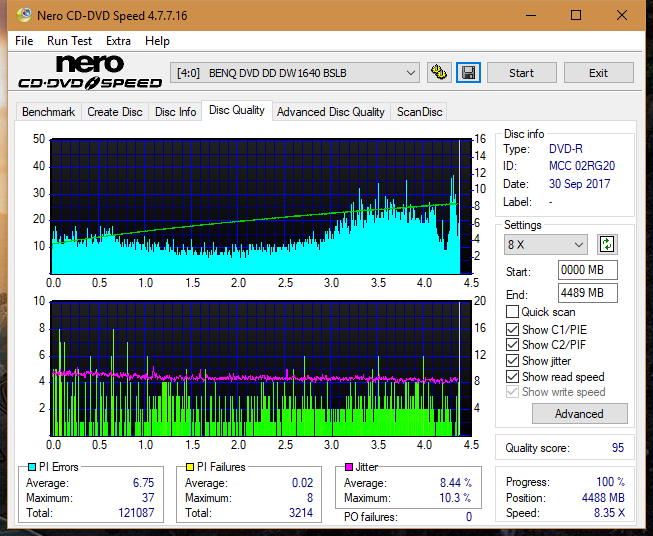Click the Jitter average 8.44 % value
This screenshot has width=653, height=536.
(x=456, y=483)
